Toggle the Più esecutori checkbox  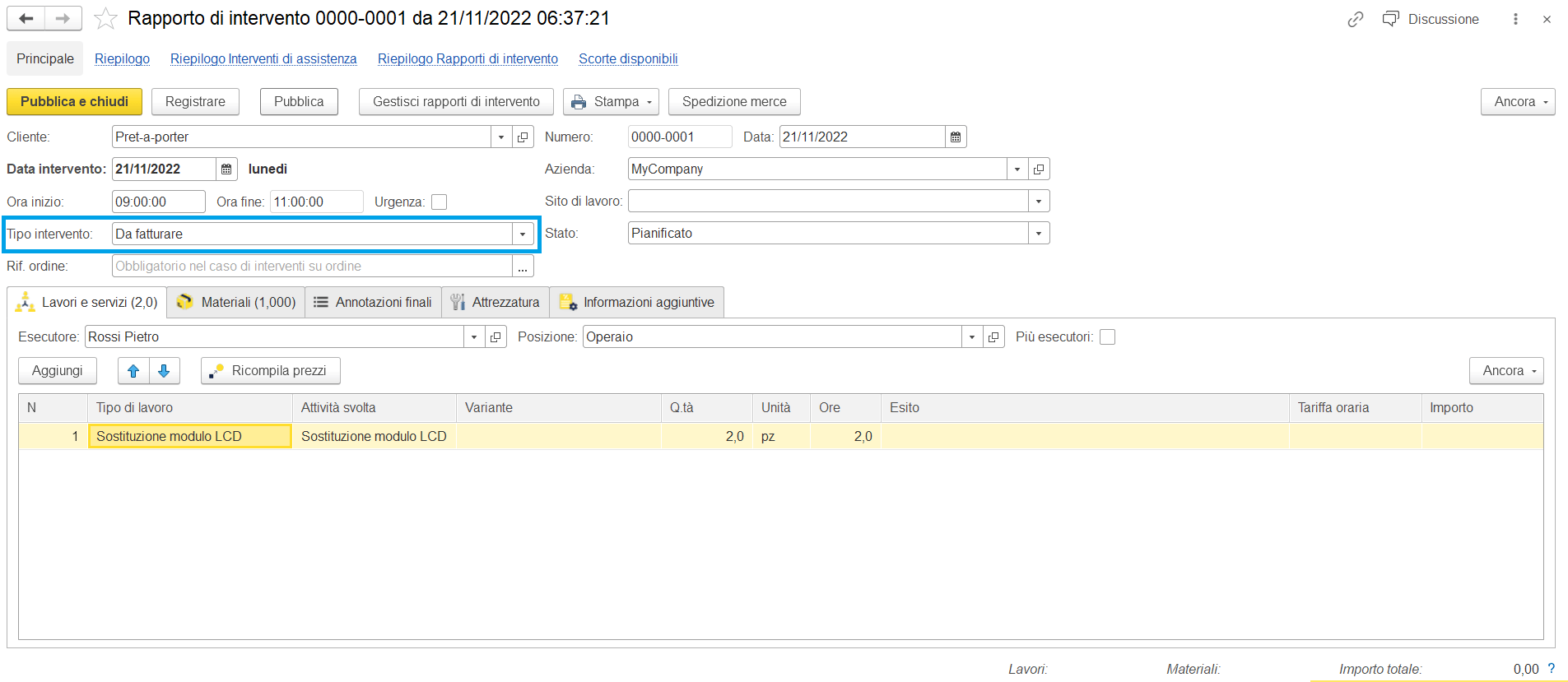coord(1108,336)
